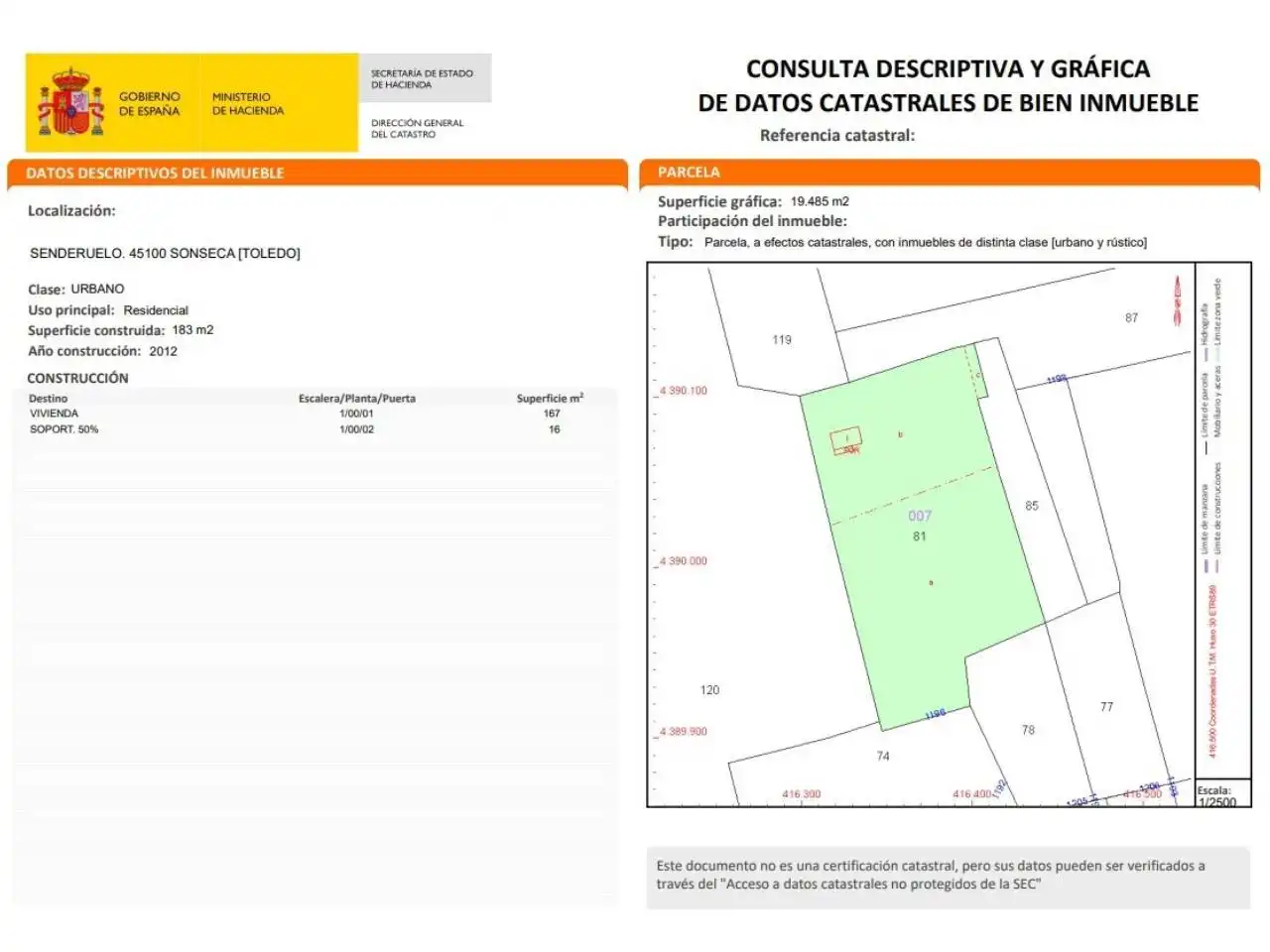
Task: Click the small red building outline in the parcel
Action: [845, 439]
